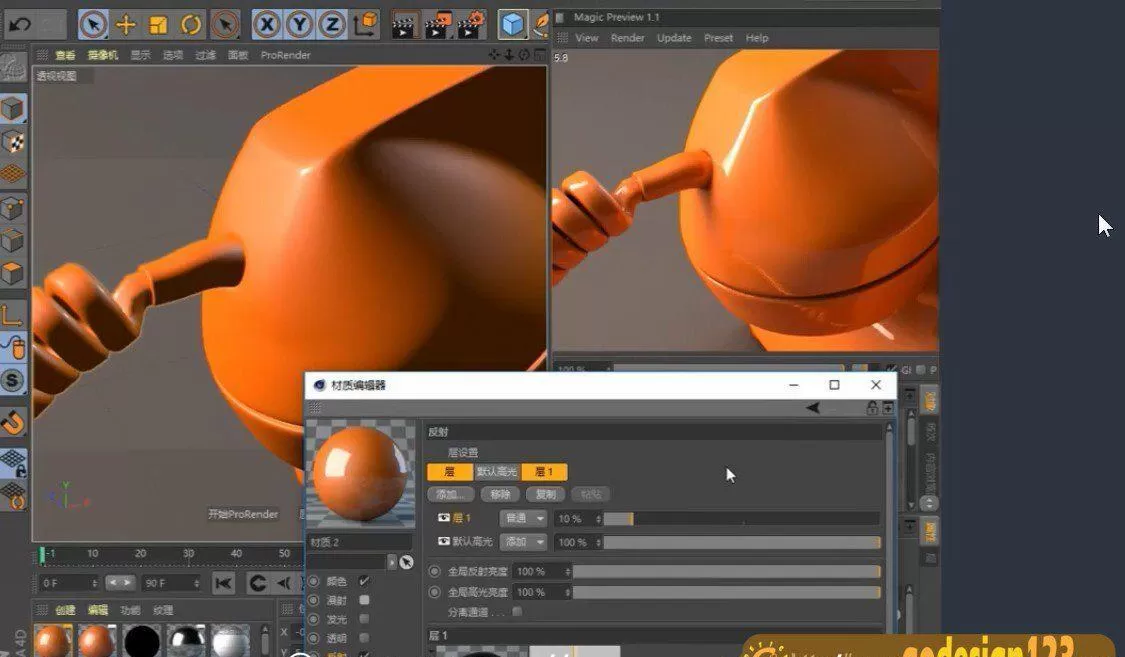
Task: Lock the X axis in the toolbar
Action: 268,23
